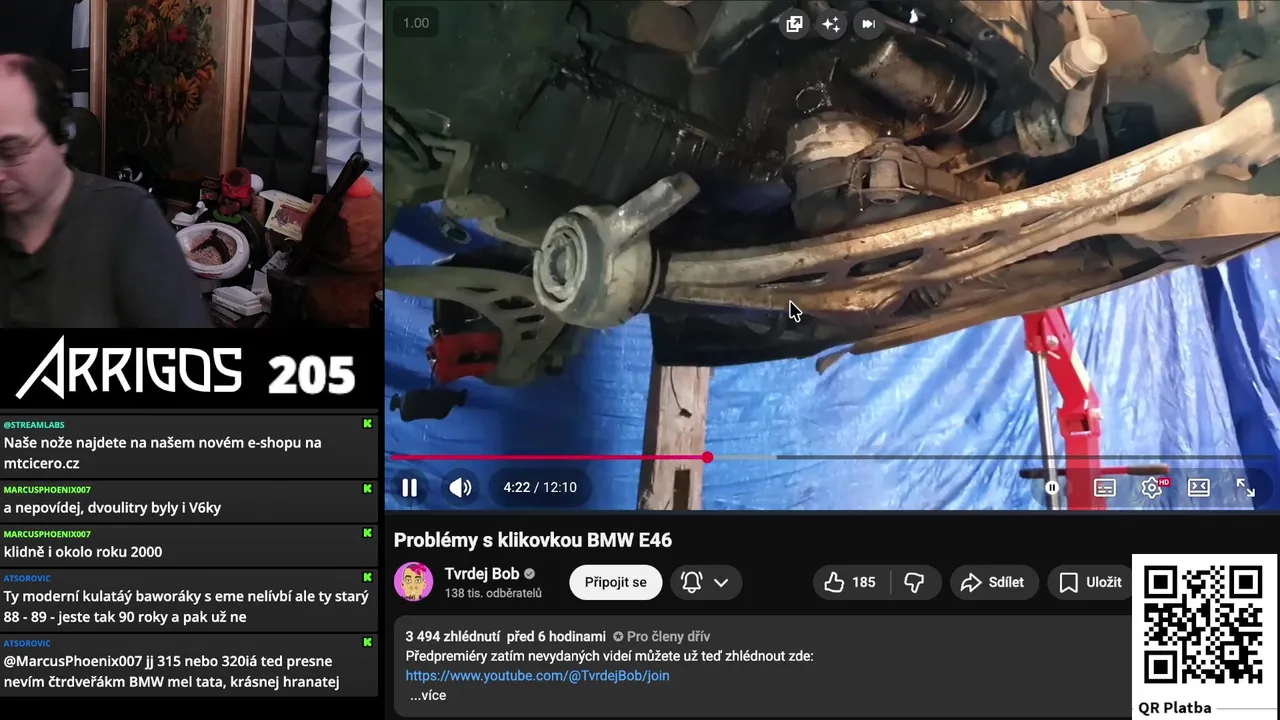Click the 'a nepovídej, dvoulitry byly' message
1280x720 pixels.
point(112,507)
